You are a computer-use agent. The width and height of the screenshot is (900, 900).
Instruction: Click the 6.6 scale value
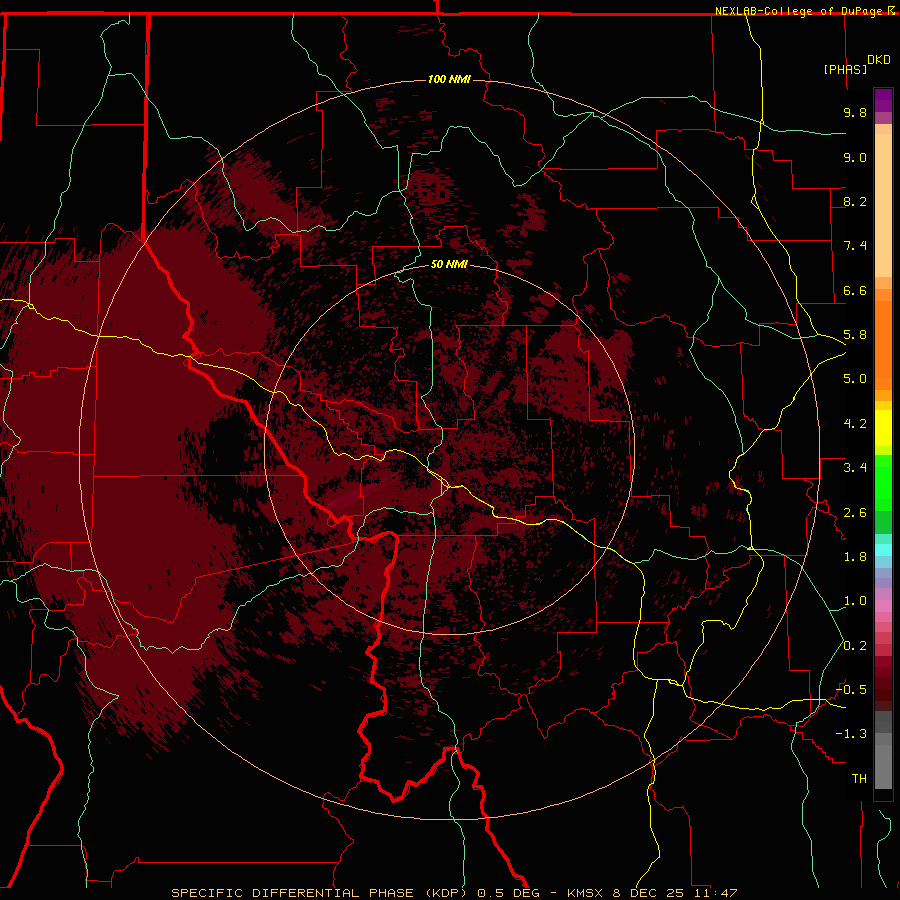(x=855, y=290)
